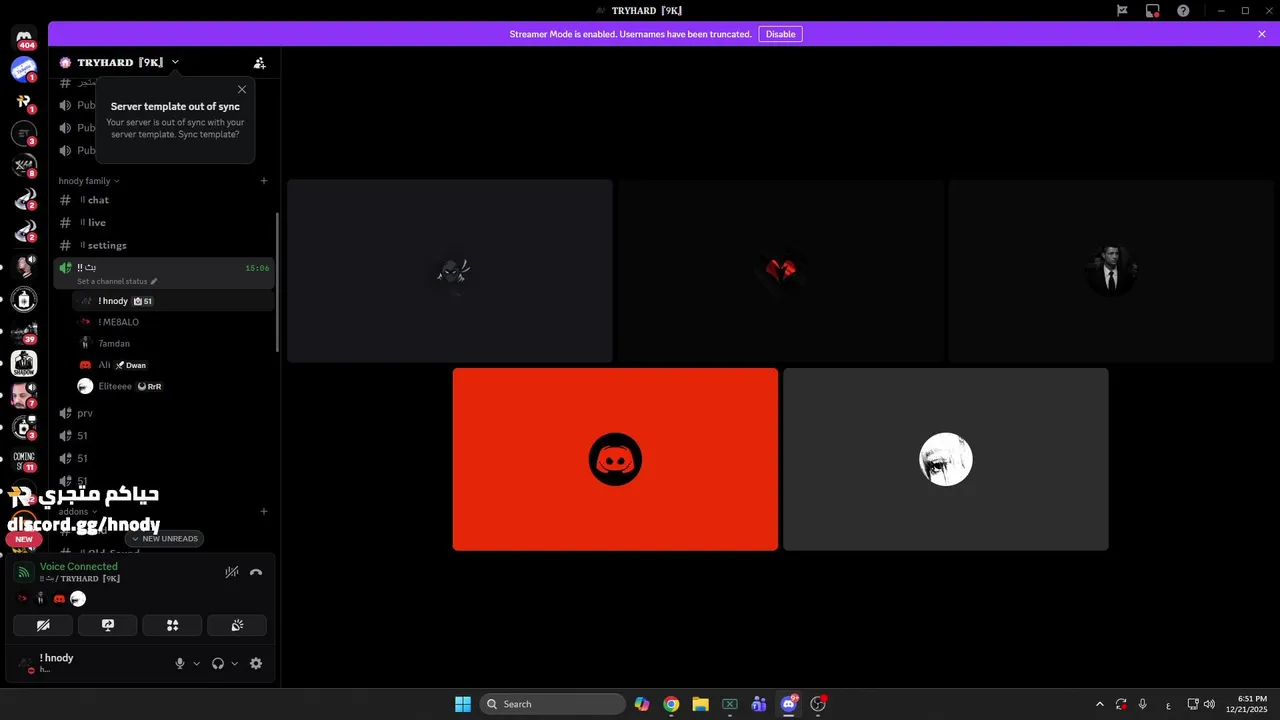Viewport: 1280px width, 720px height.
Task: Open the Quests flag icon in title bar
Action: point(1122,10)
